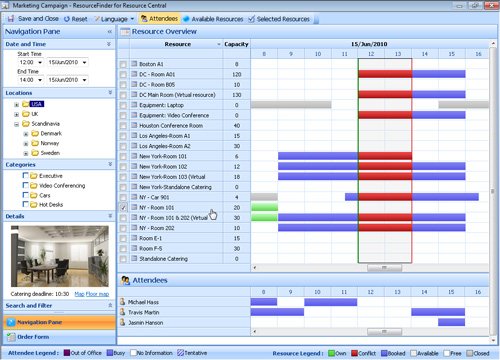Screen dimensions: 500x360
Task: Uncheck the NY - Room 101 checkbox
Action: 123,208
